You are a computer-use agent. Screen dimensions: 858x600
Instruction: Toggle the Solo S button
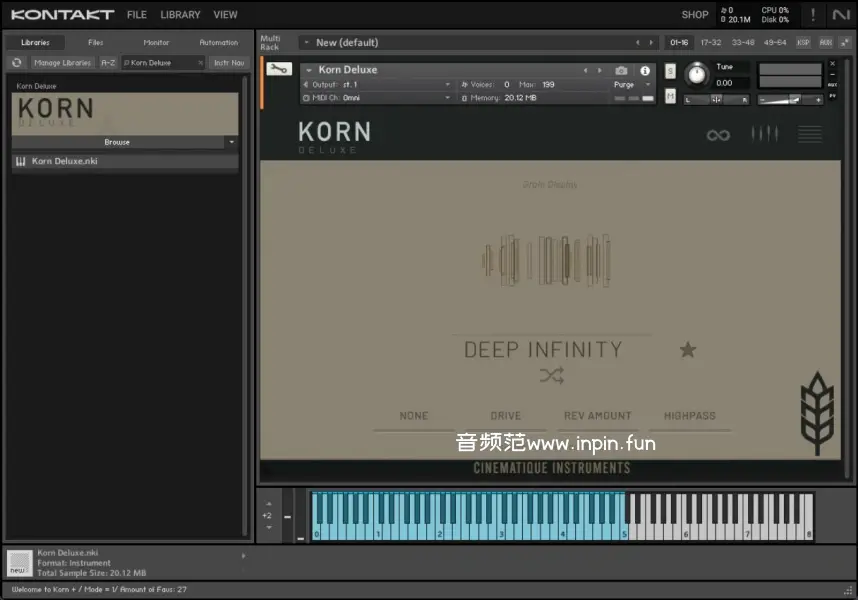670,71
